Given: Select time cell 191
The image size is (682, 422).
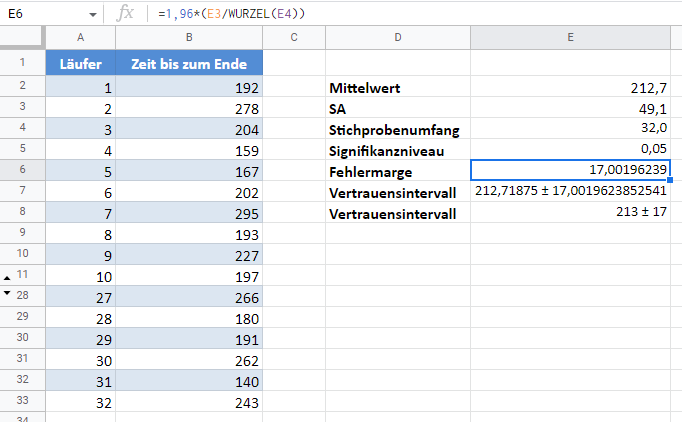Looking at the screenshot, I should tap(189, 338).
